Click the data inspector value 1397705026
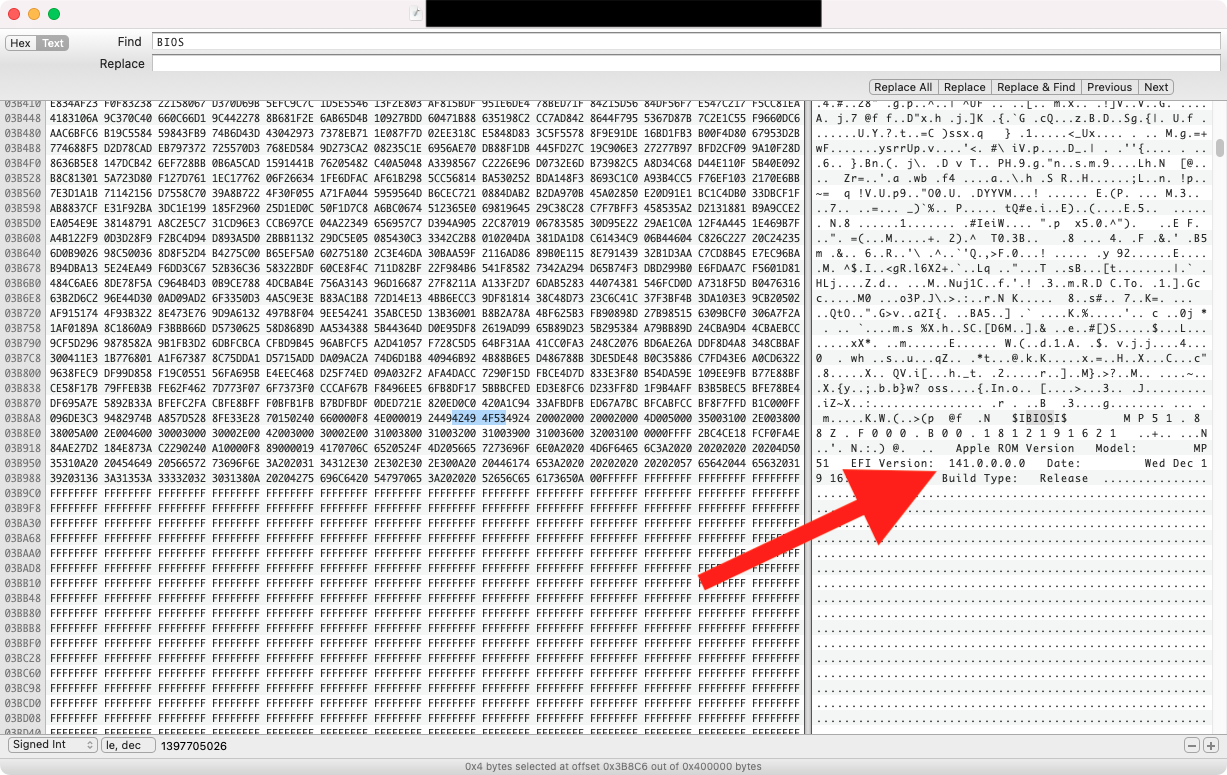This screenshot has height=775, width=1227. (194, 746)
